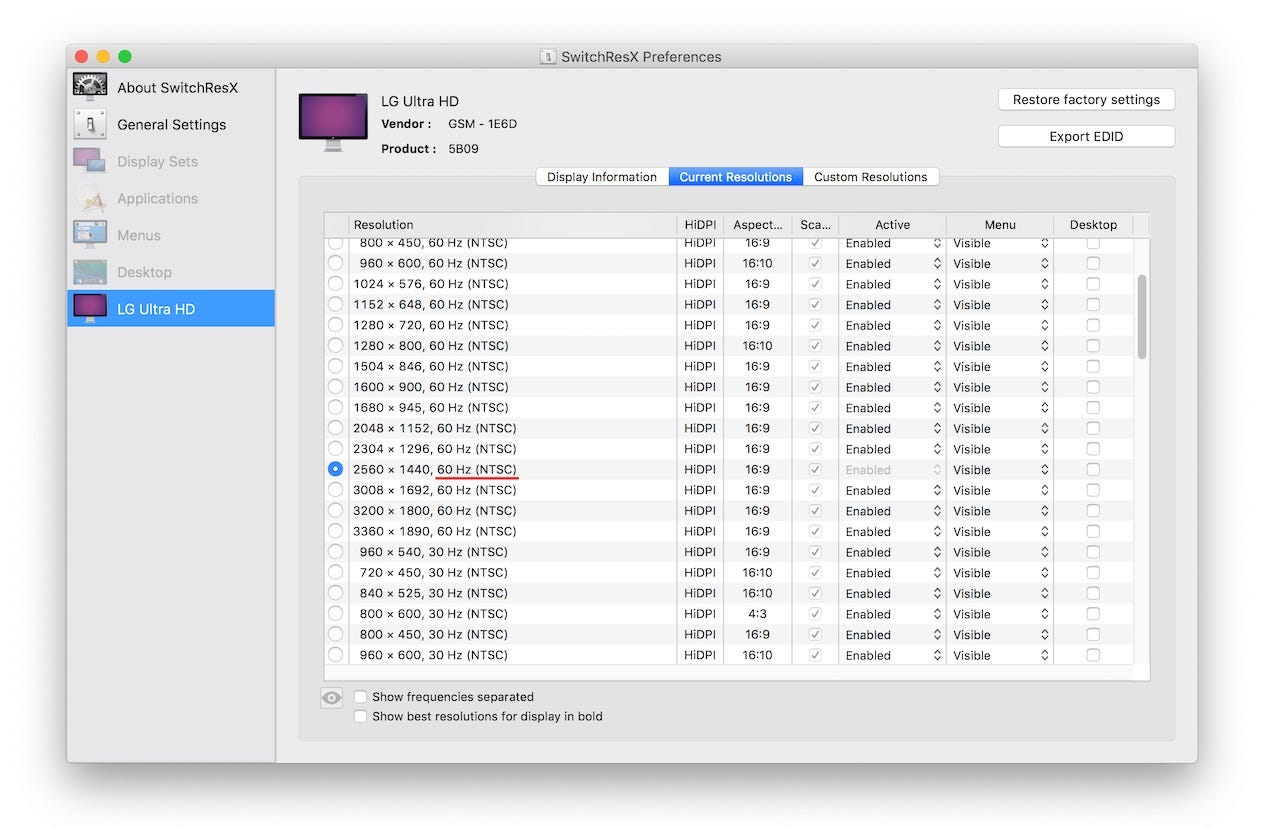Select 3360 × 1890, 60 Hz radio button
The image size is (1280, 827).
pos(335,531)
